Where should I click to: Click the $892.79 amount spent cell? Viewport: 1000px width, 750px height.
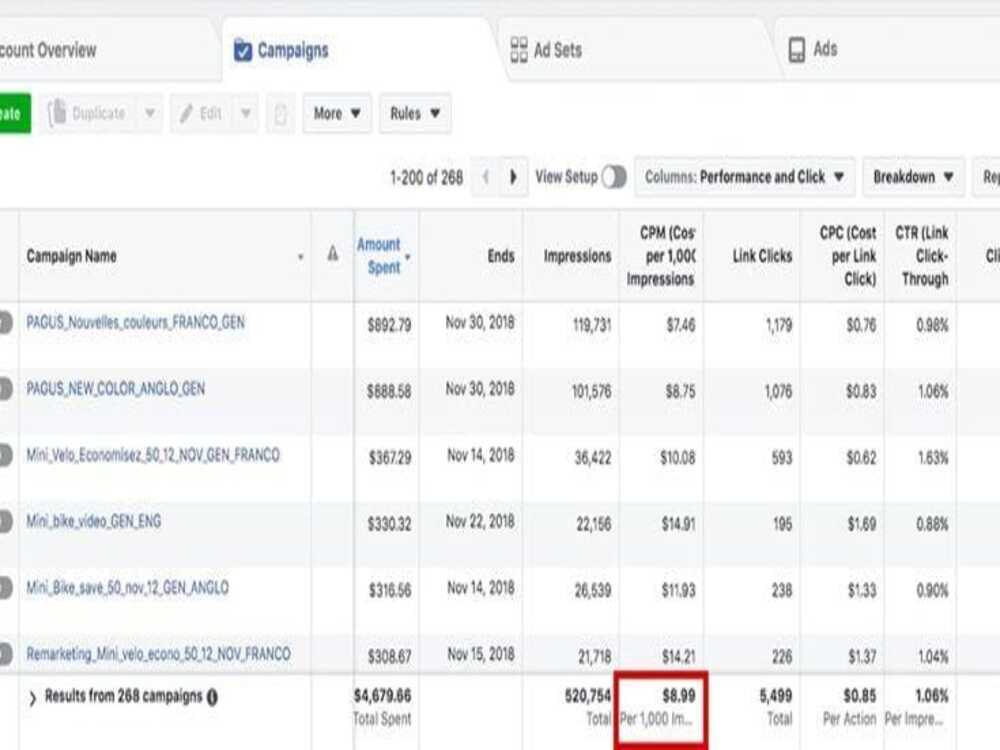389,326
